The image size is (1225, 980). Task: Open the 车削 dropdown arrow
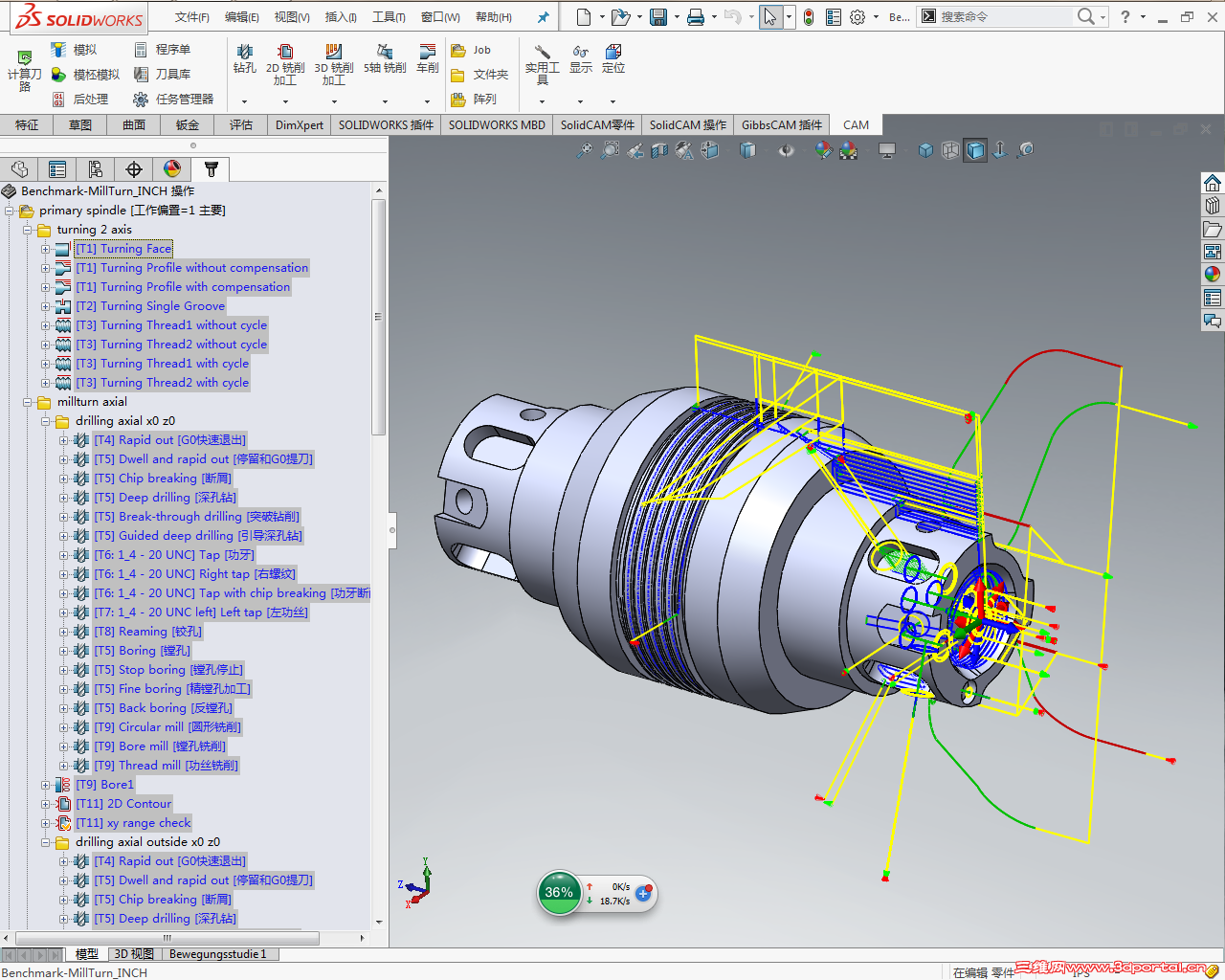[428, 100]
